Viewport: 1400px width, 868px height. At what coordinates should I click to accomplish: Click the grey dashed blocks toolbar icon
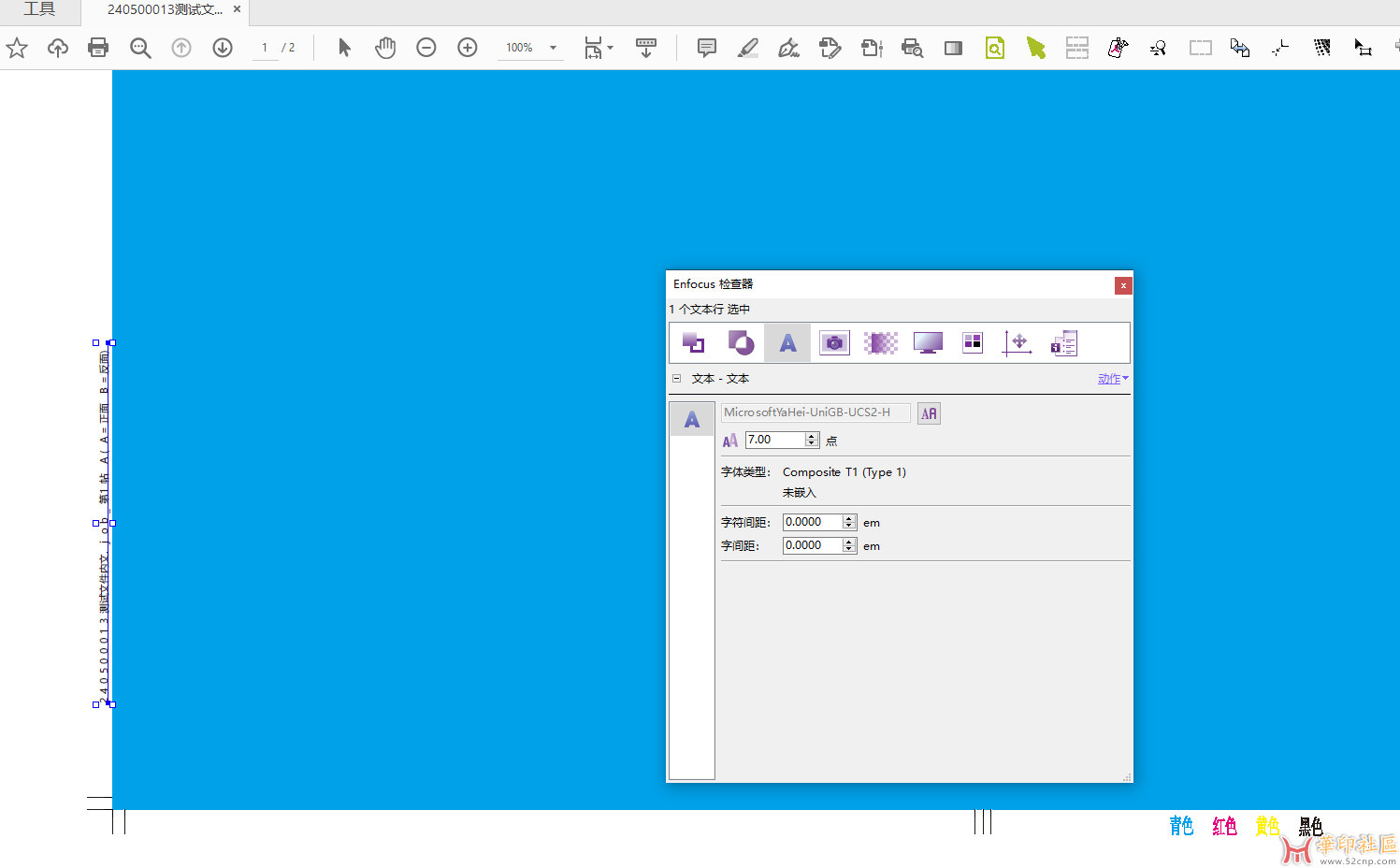[x=1077, y=48]
